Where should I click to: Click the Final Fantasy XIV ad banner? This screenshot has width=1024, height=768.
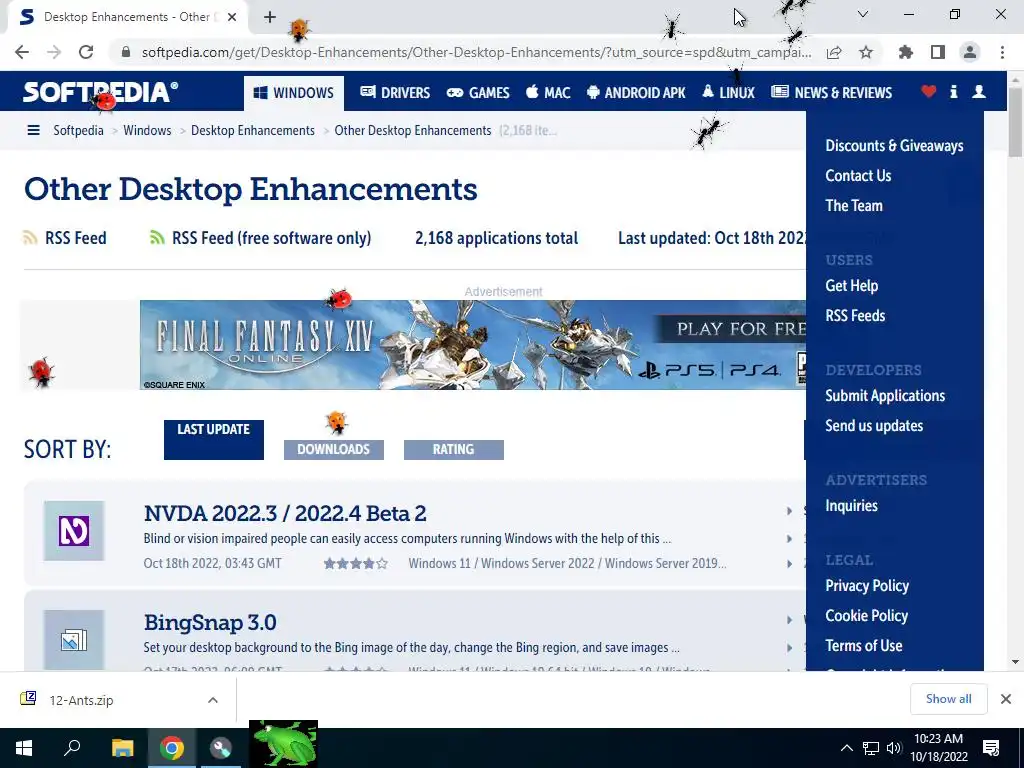(473, 345)
